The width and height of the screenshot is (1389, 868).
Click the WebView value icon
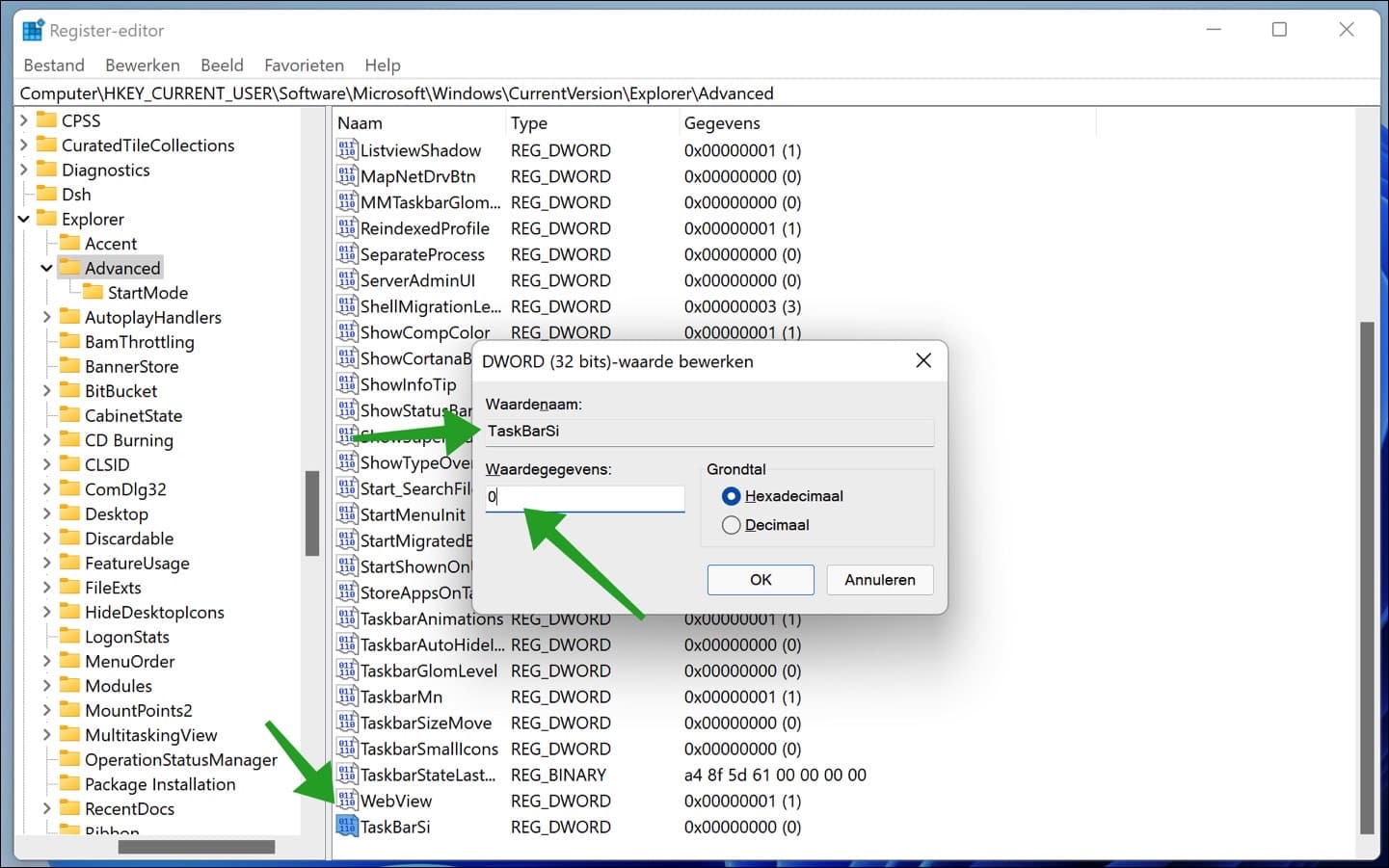(x=347, y=801)
